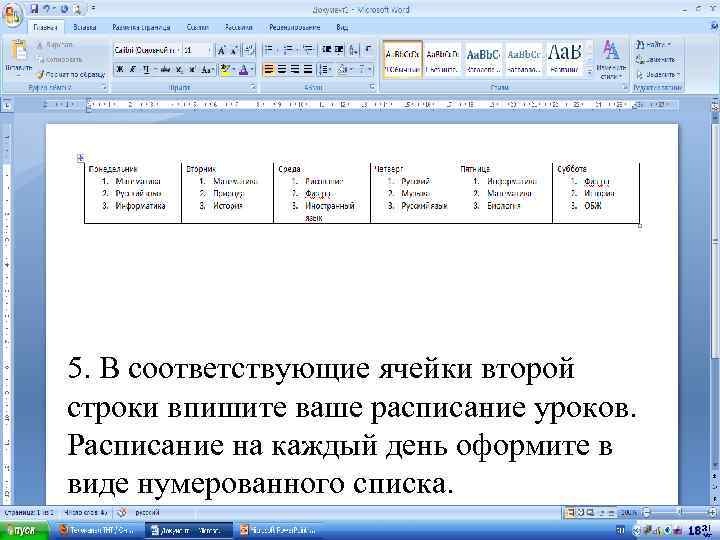Select the Название style thumbnail
This screenshot has width=720, height=540.
[x=565, y=60]
